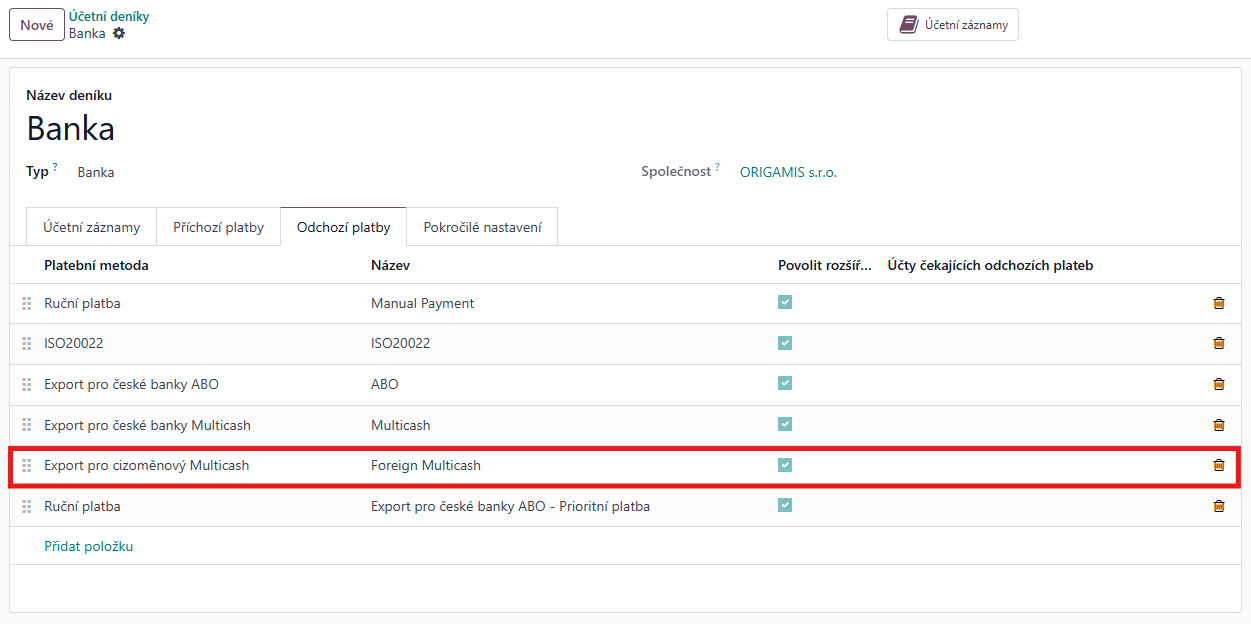The width and height of the screenshot is (1251, 624).
Task: Click drag handle of Export pro české banky ABO
Action: click(x=27, y=384)
